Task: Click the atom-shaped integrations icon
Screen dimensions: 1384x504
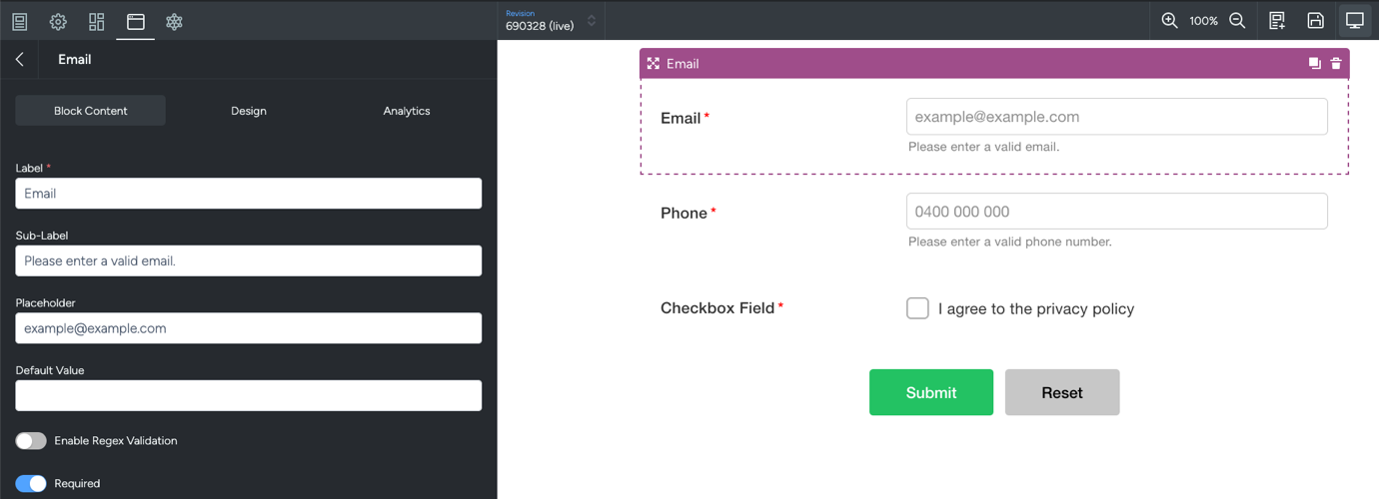Action: click(x=174, y=21)
